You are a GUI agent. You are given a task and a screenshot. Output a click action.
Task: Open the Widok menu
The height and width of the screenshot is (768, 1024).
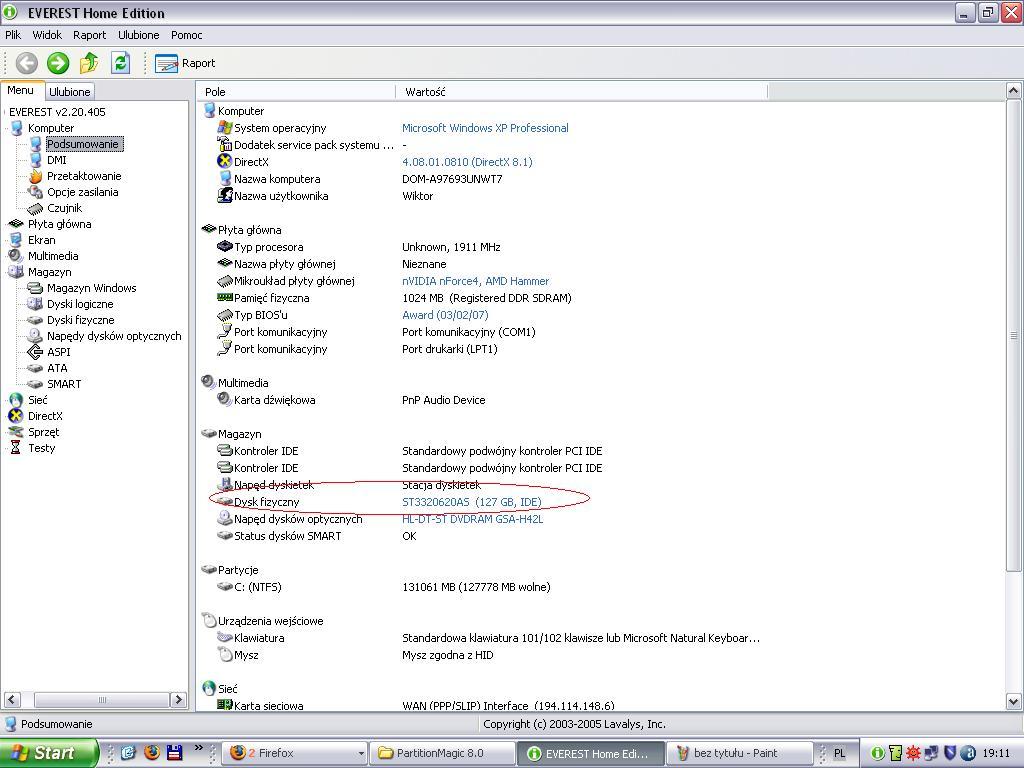(47, 35)
